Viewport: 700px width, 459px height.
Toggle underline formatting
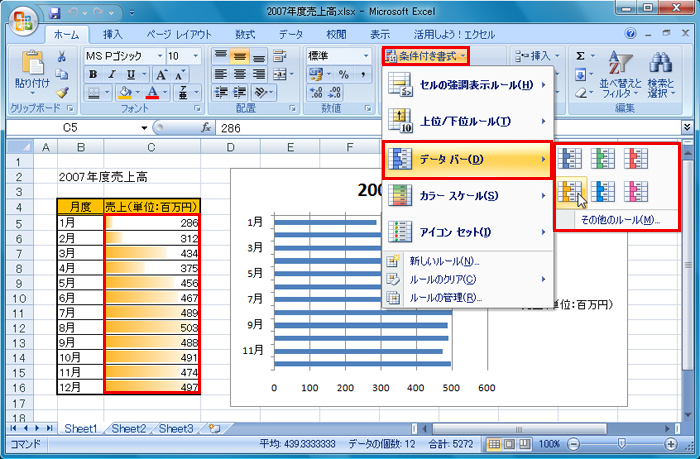(x=130, y=75)
